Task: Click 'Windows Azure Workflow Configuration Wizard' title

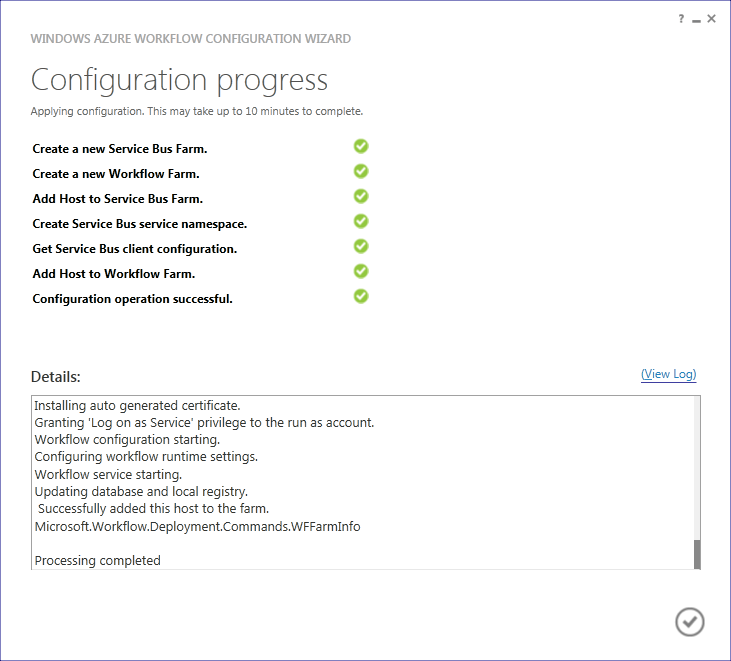Action: [x=191, y=39]
